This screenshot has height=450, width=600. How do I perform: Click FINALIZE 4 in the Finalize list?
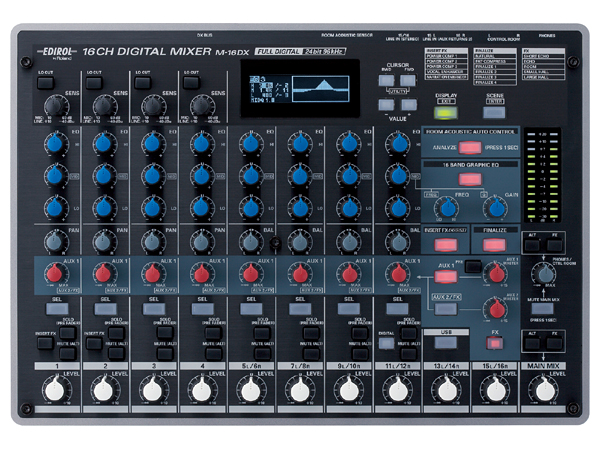pos(495,82)
